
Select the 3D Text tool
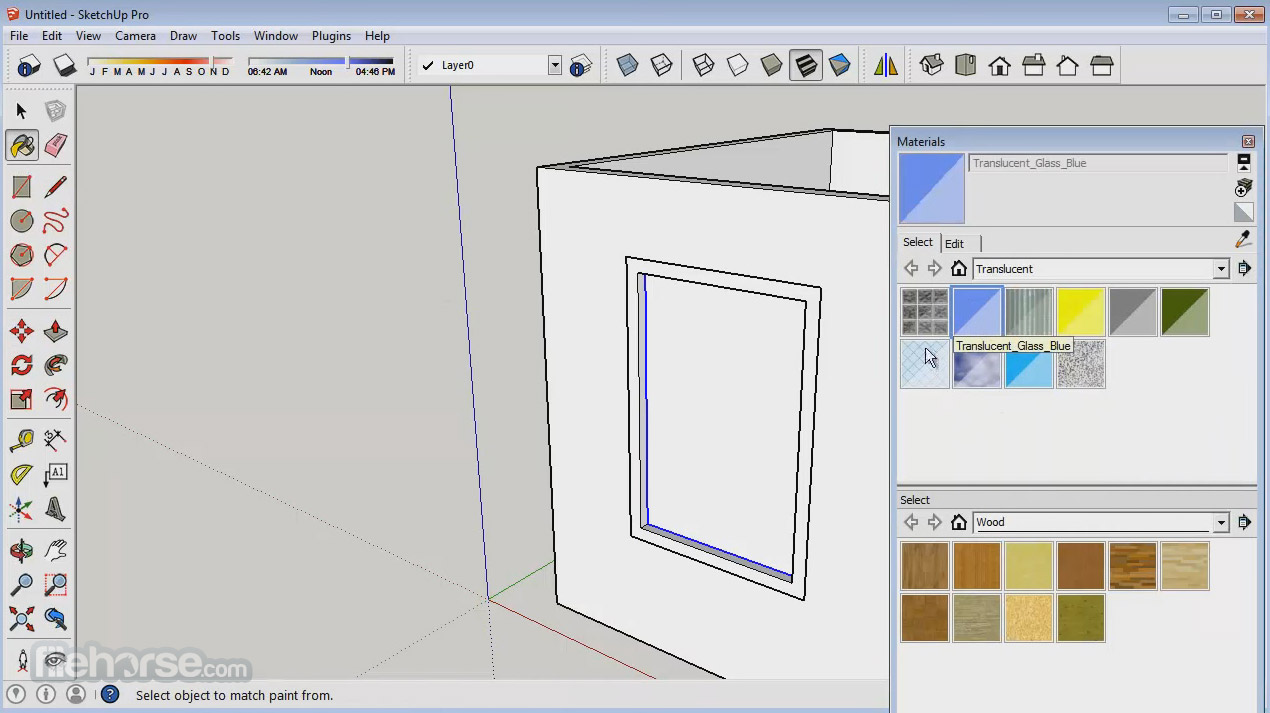[56, 510]
